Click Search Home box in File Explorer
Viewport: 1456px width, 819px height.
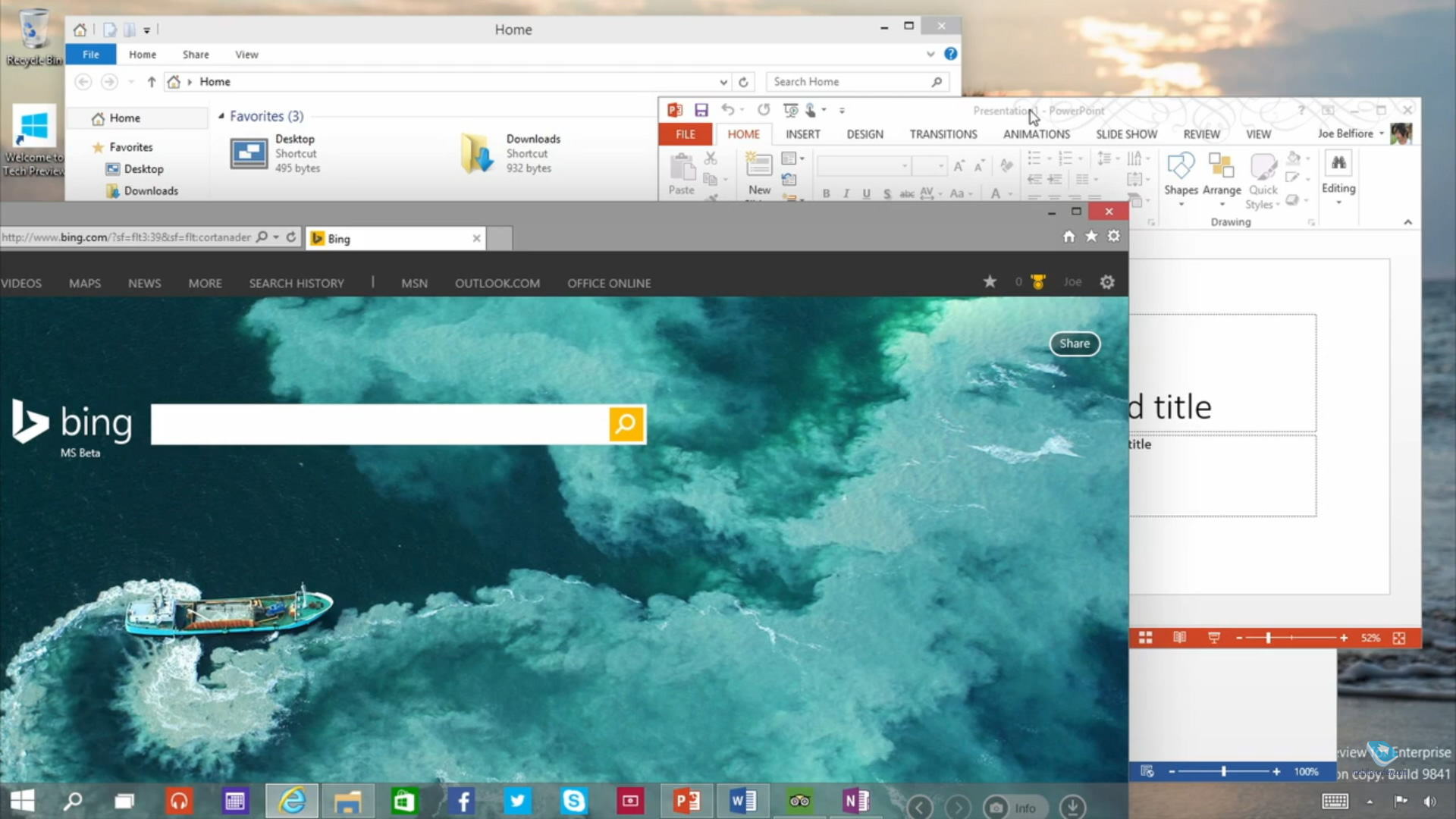[858, 82]
